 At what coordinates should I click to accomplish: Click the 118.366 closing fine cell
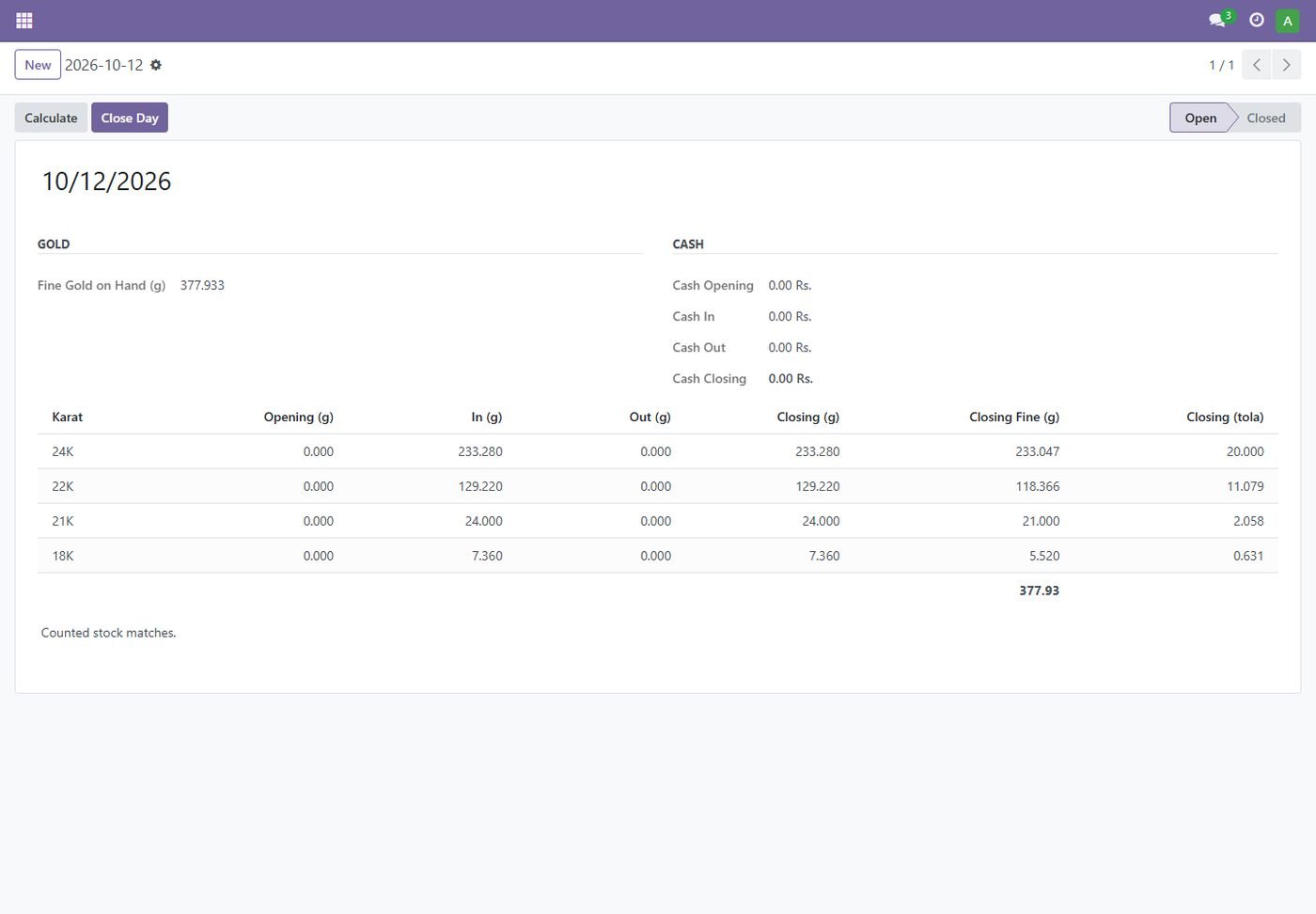(1037, 486)
